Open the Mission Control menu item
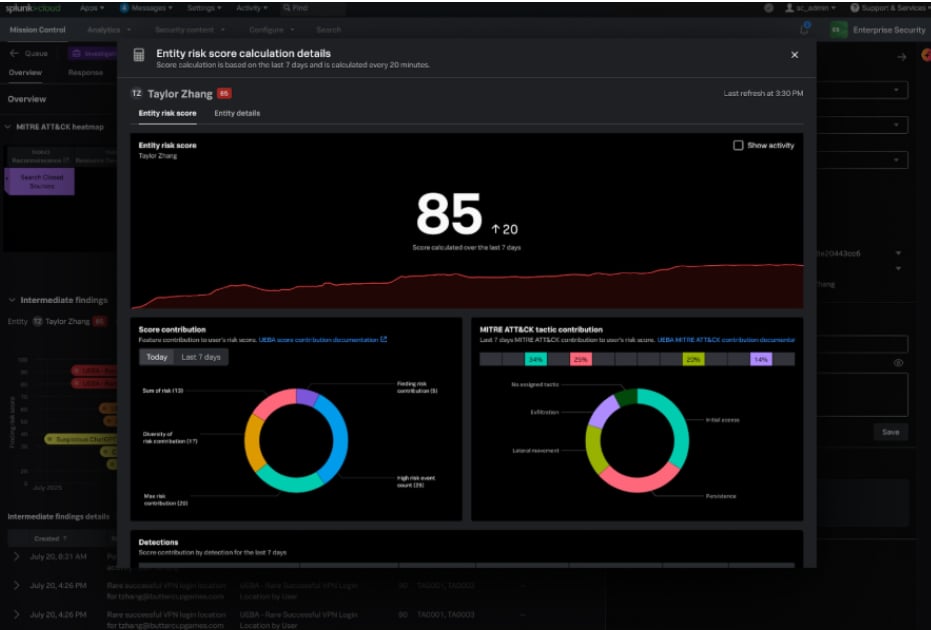This screenshot has width=931, height=630. pyautogui.click(x=40, y=30)
